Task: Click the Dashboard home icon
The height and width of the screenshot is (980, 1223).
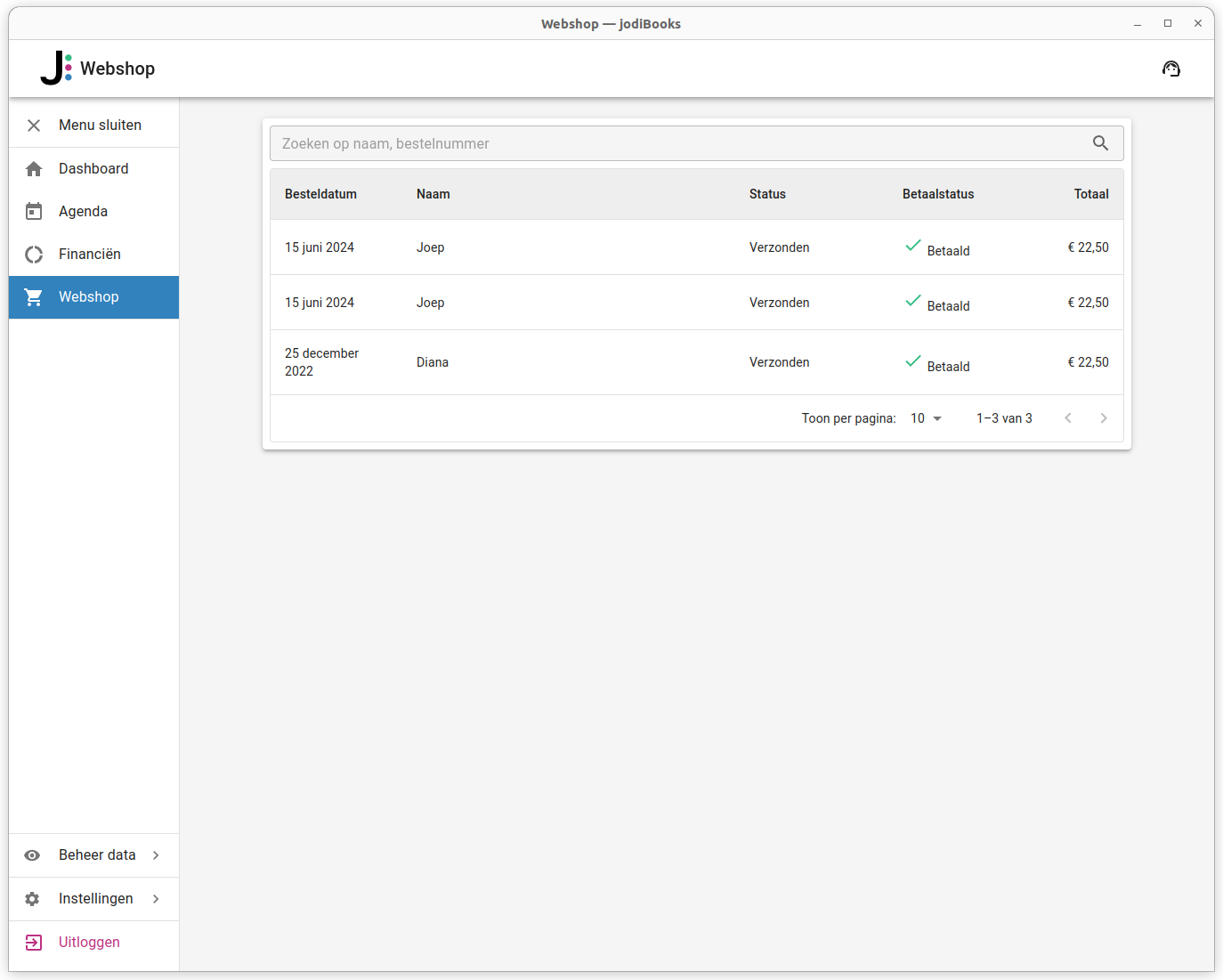Action: tap(34, 169)
